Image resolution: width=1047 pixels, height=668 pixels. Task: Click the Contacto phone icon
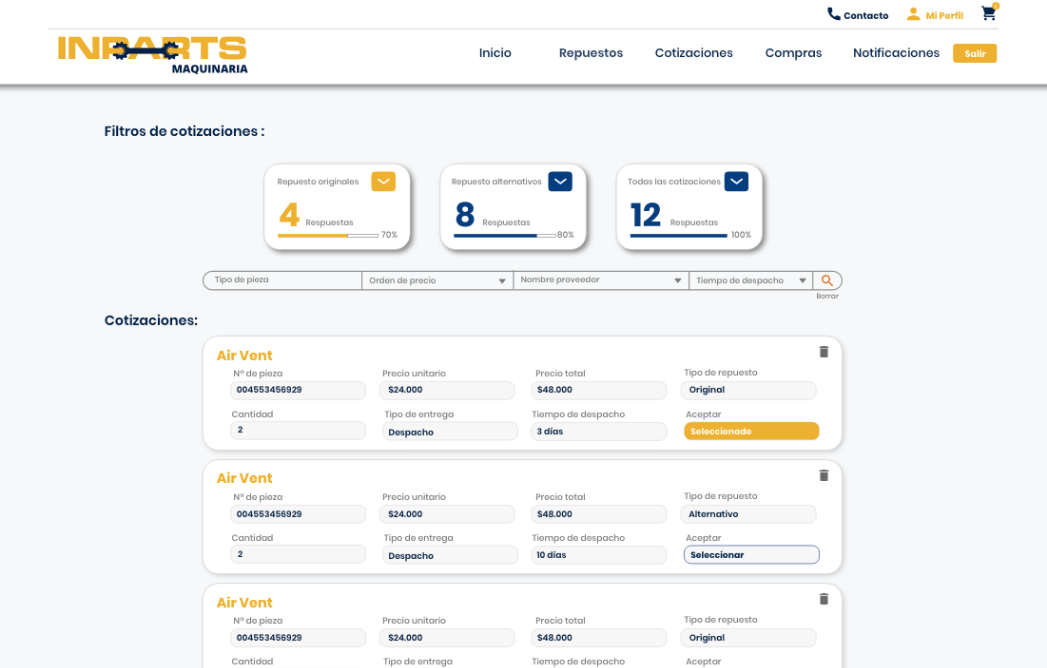pyautogui.click(x=833, y=15)
